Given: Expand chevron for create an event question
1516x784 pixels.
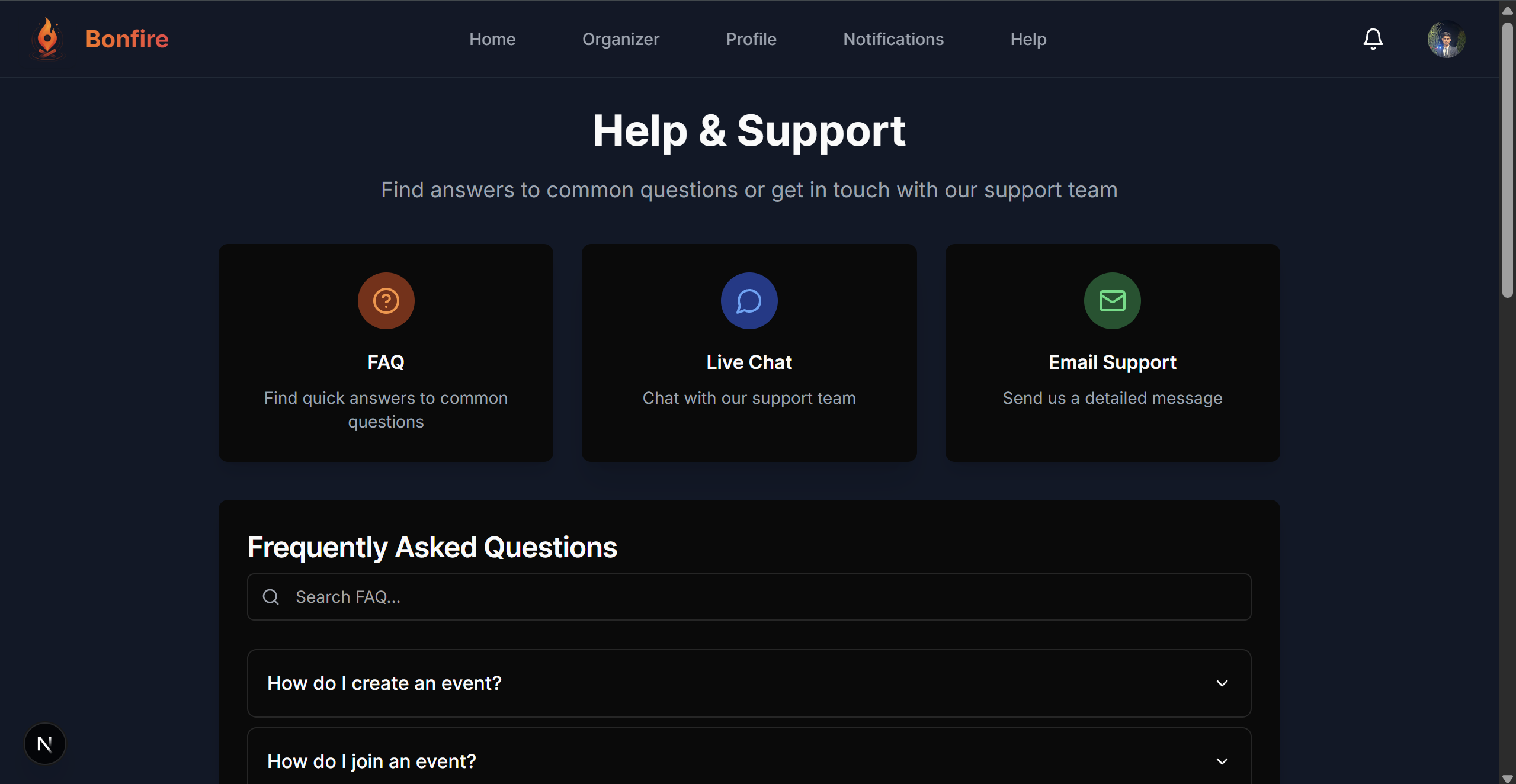Looking at the screenshot, I should (x=1222, y=683).
